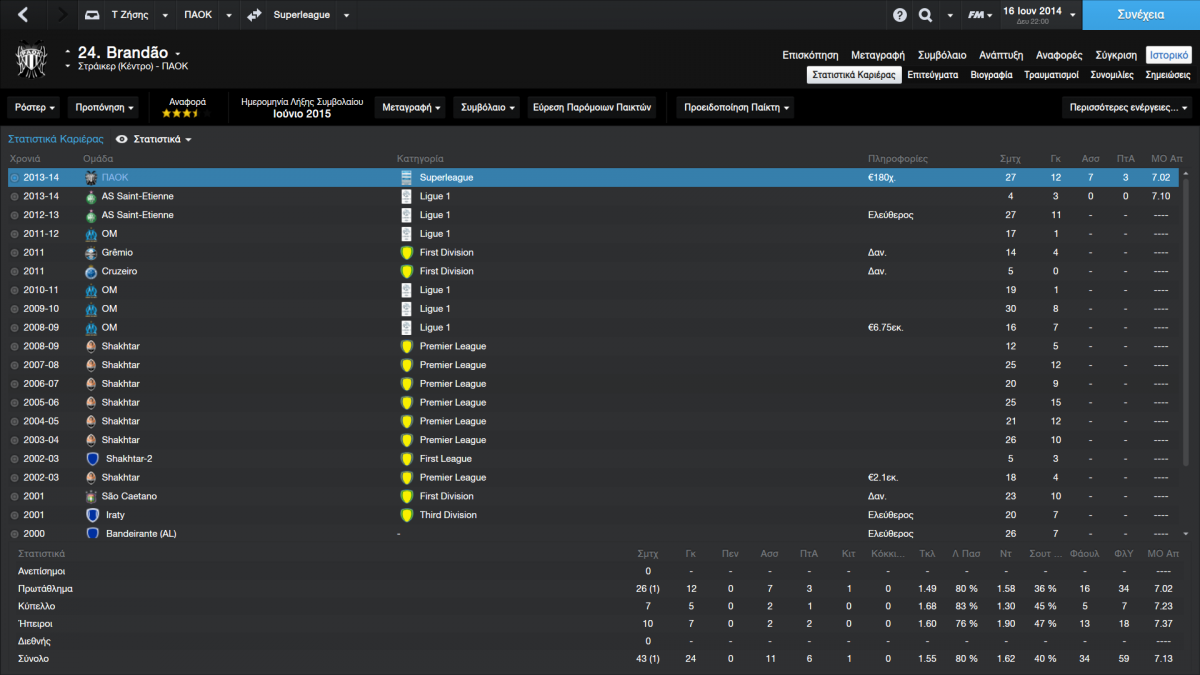Toggle the eye icon beside Στατιστικά
The width and height of the screenshot is (1200, 675).
(x=122, y=139)
